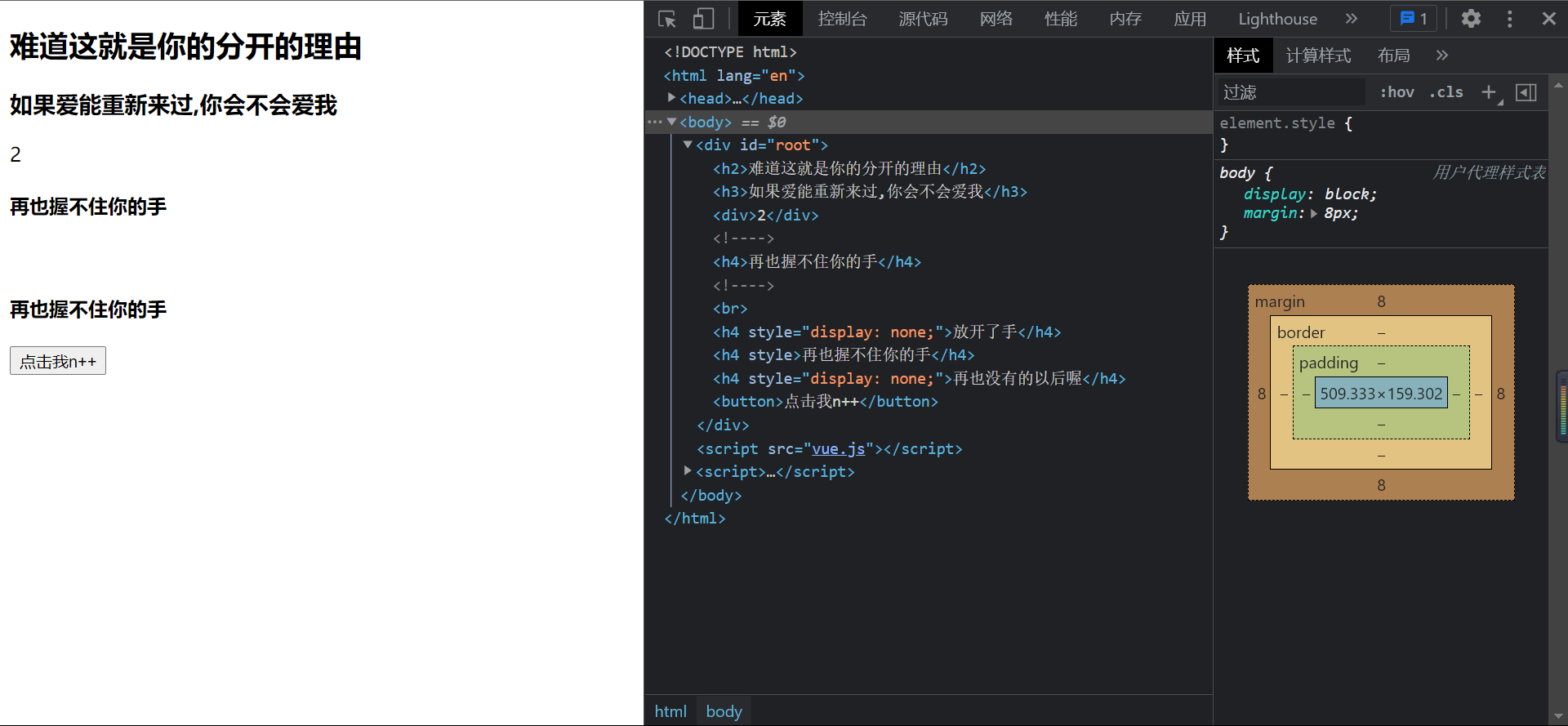
Task: Click the box model padding region label
Action: [1329, 363]
